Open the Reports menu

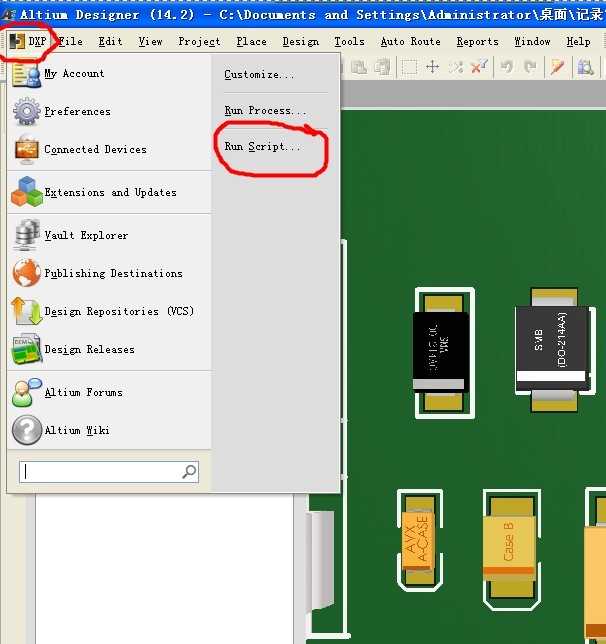tap(477, 41)
